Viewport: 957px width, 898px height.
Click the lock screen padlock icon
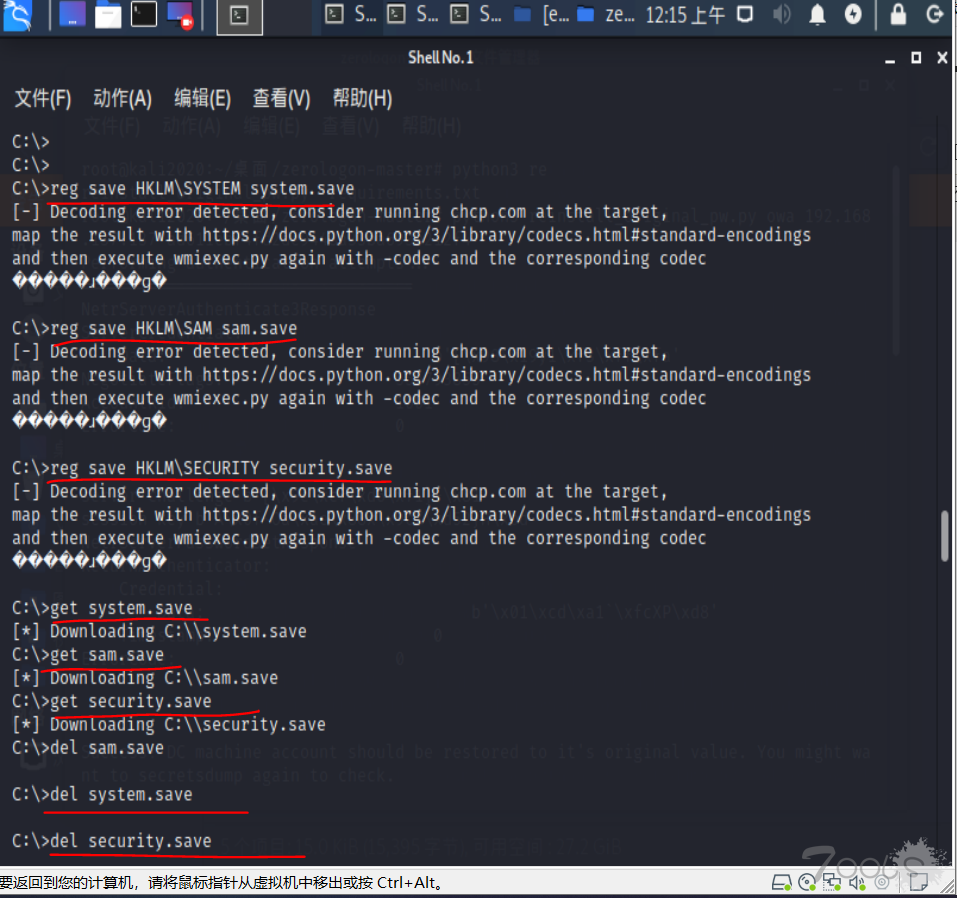click(898, 14)
